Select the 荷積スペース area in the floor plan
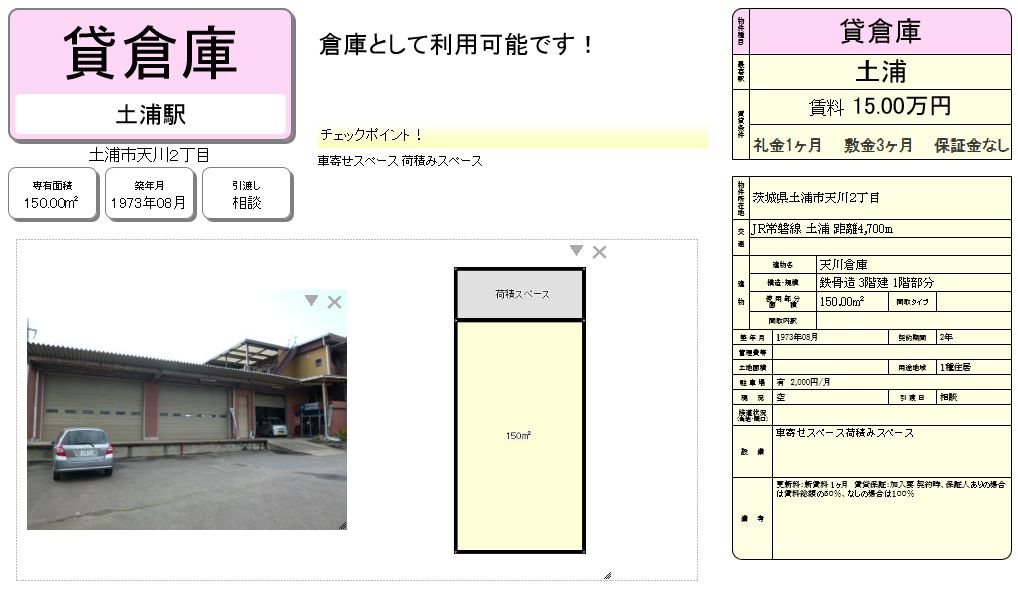Screen dimensions: 1018x601 click(520, 295)
